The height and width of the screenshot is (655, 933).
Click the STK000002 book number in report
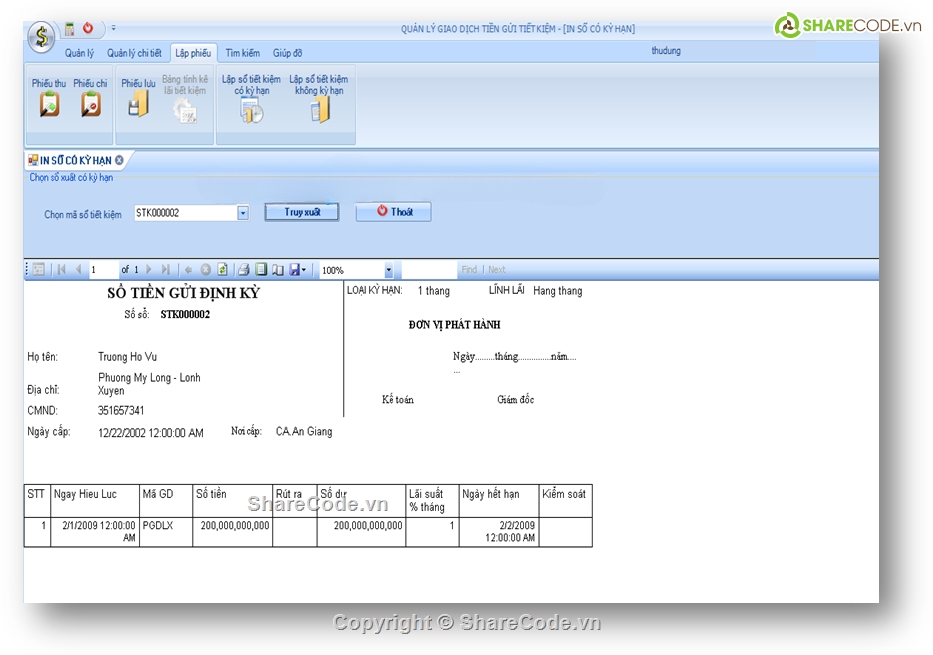click(x=185, y=314)
